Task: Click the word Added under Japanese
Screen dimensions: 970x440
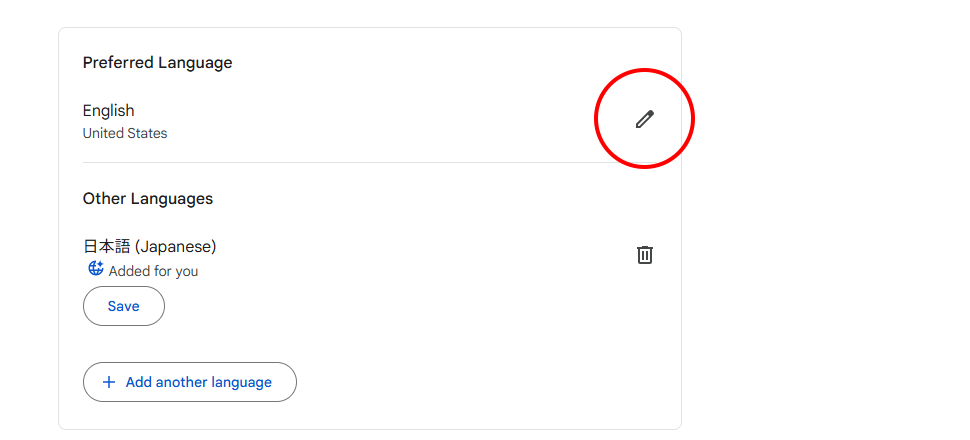Action: tap(127, 272)
